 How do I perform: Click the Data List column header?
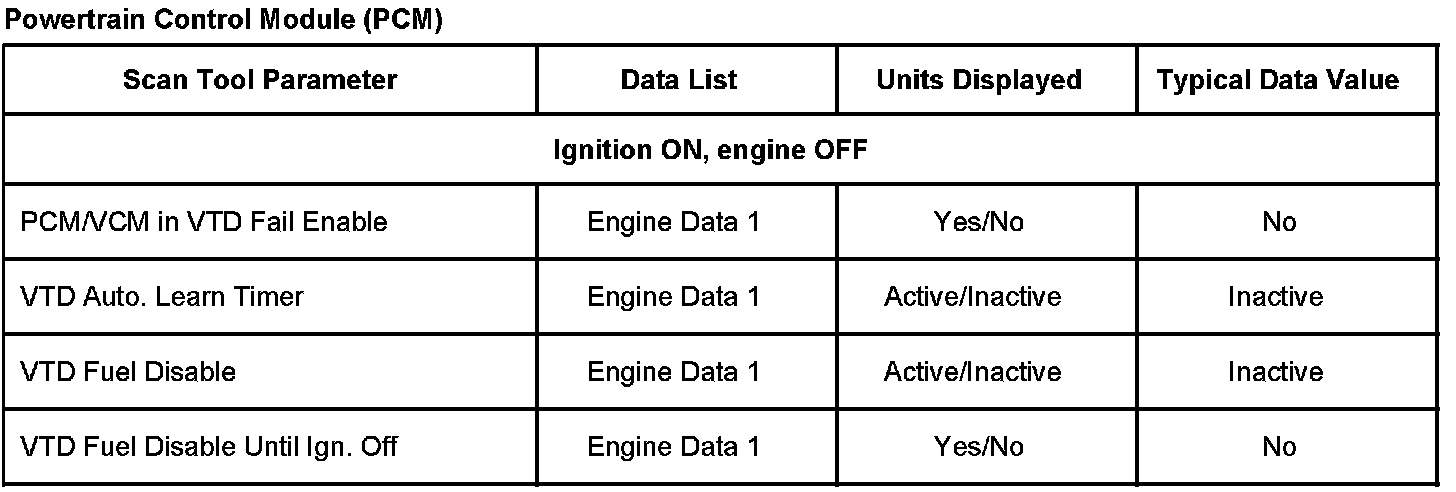pos(679,80)
